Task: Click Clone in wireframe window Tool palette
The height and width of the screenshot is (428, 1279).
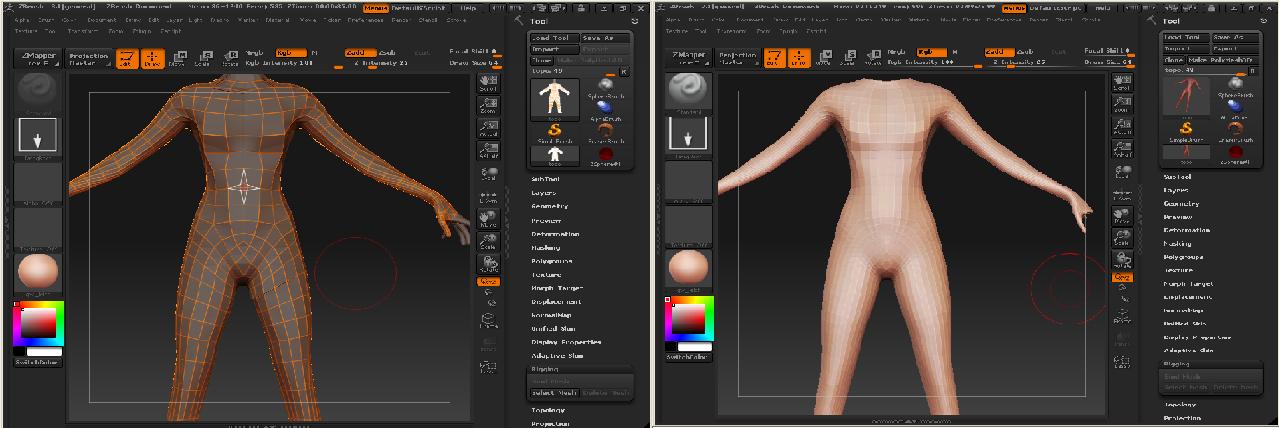Action: click(x=541, y=60)
